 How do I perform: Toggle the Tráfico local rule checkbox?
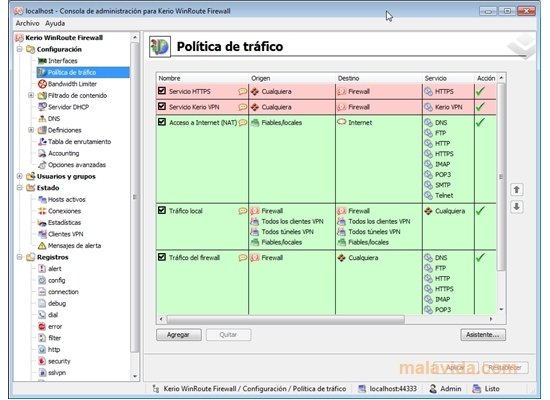point(162,211)
